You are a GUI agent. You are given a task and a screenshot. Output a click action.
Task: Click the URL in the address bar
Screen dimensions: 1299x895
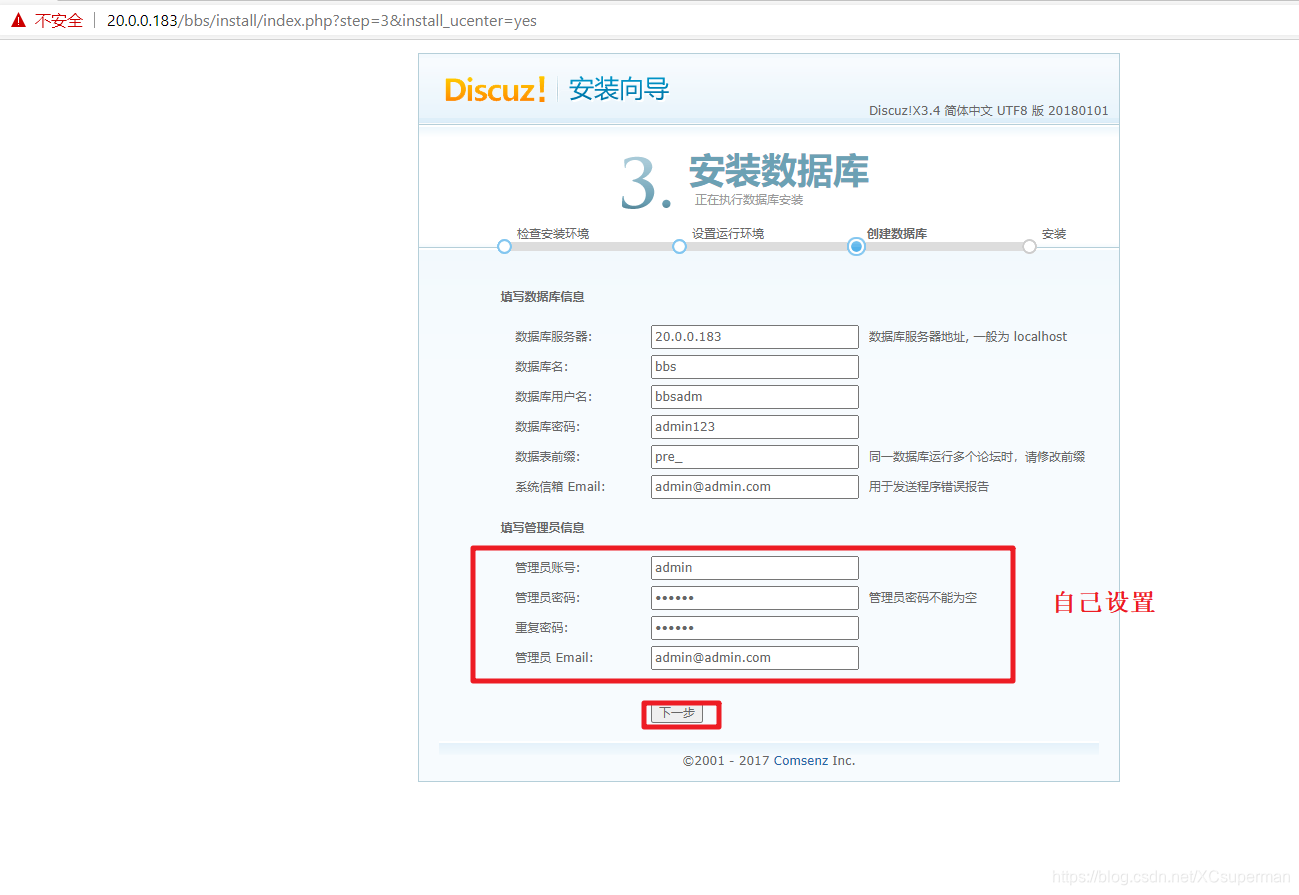point(322,20)
